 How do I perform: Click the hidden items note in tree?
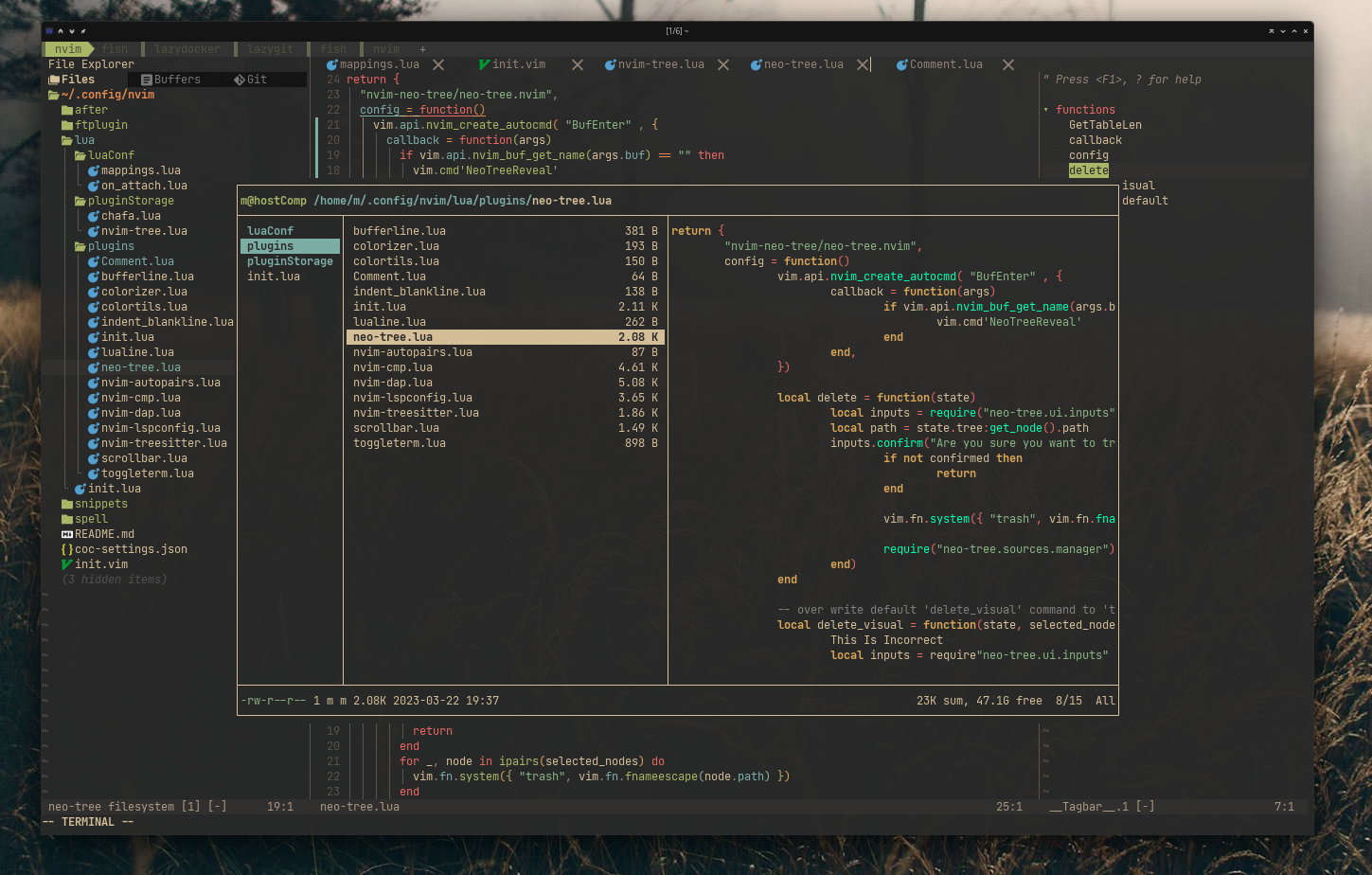pos(115,580)
